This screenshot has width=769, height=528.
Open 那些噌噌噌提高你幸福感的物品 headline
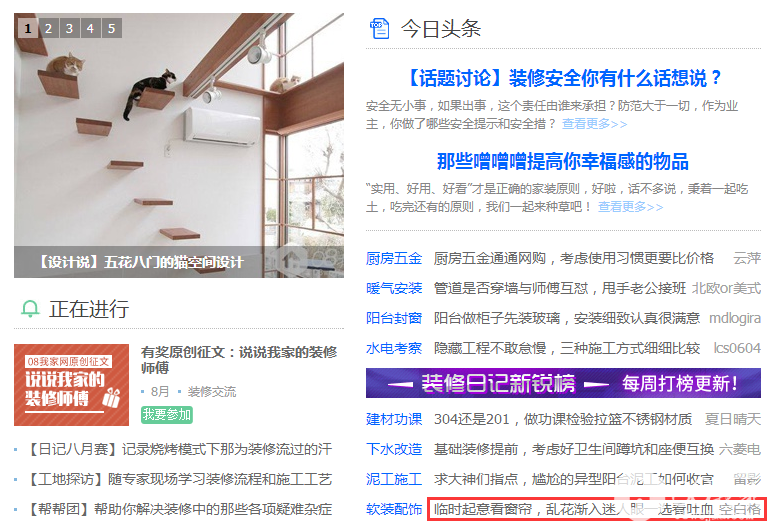[563, 161]
